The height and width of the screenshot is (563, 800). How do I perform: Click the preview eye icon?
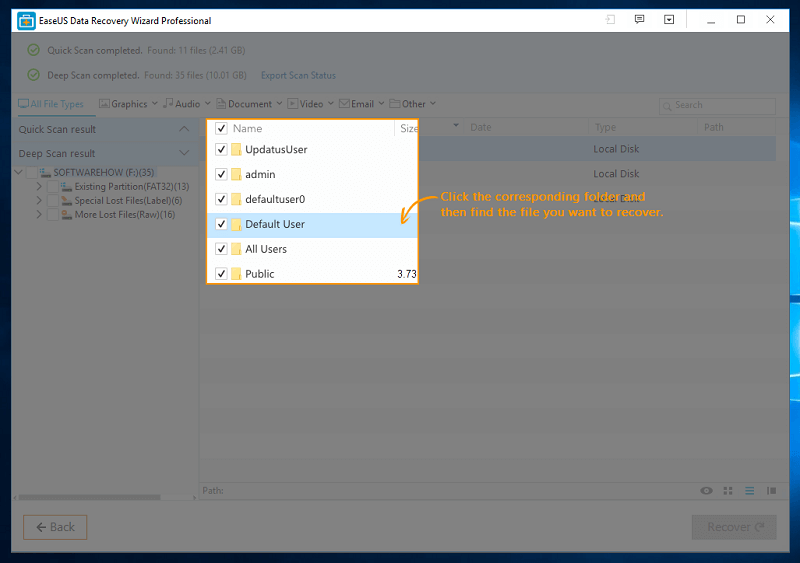click(707, 491)
